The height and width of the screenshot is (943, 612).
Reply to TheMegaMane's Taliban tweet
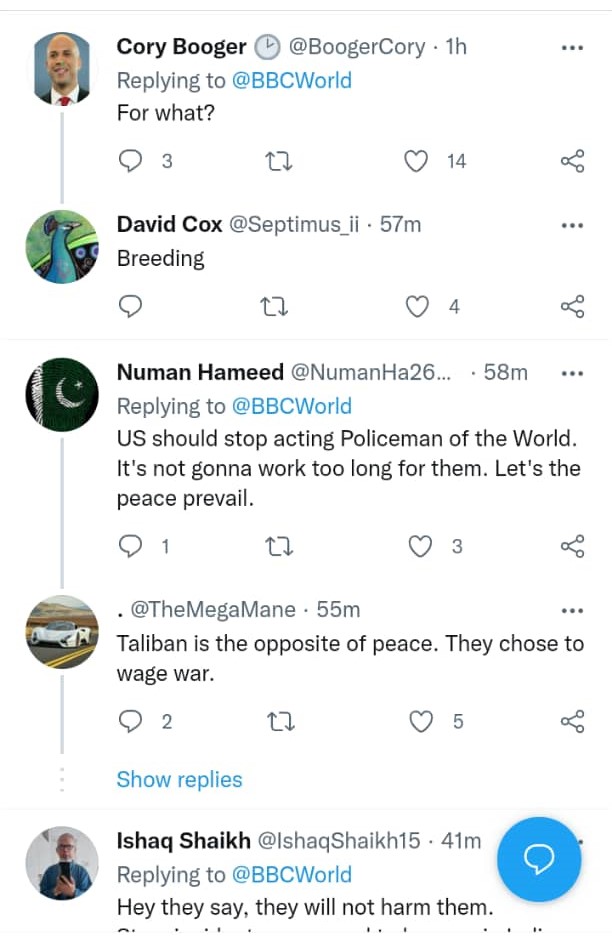(x=131, y=721)
